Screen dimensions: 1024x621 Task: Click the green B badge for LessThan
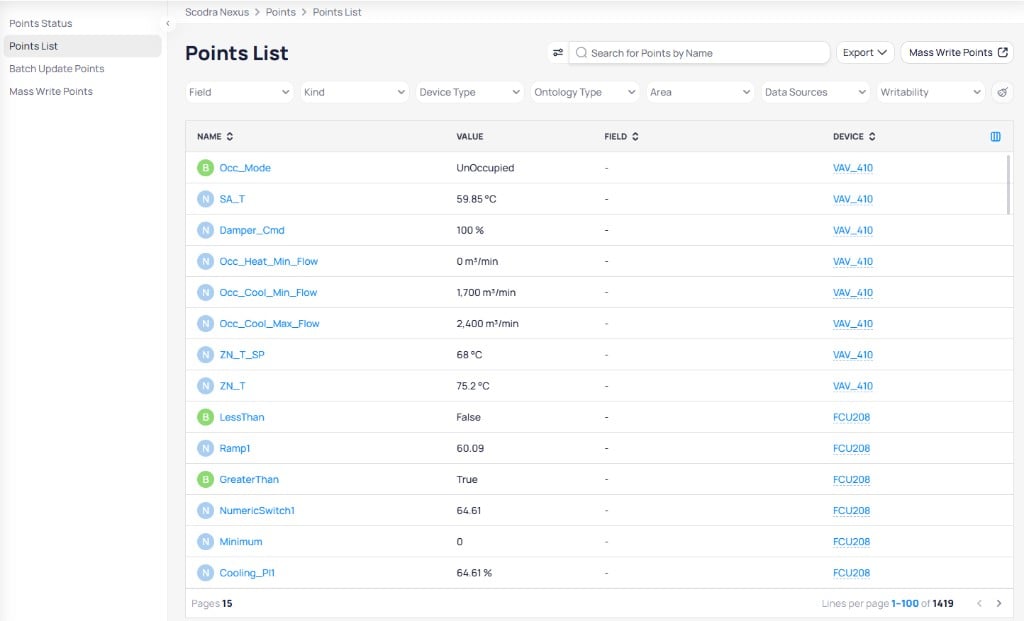pos(206,417)
